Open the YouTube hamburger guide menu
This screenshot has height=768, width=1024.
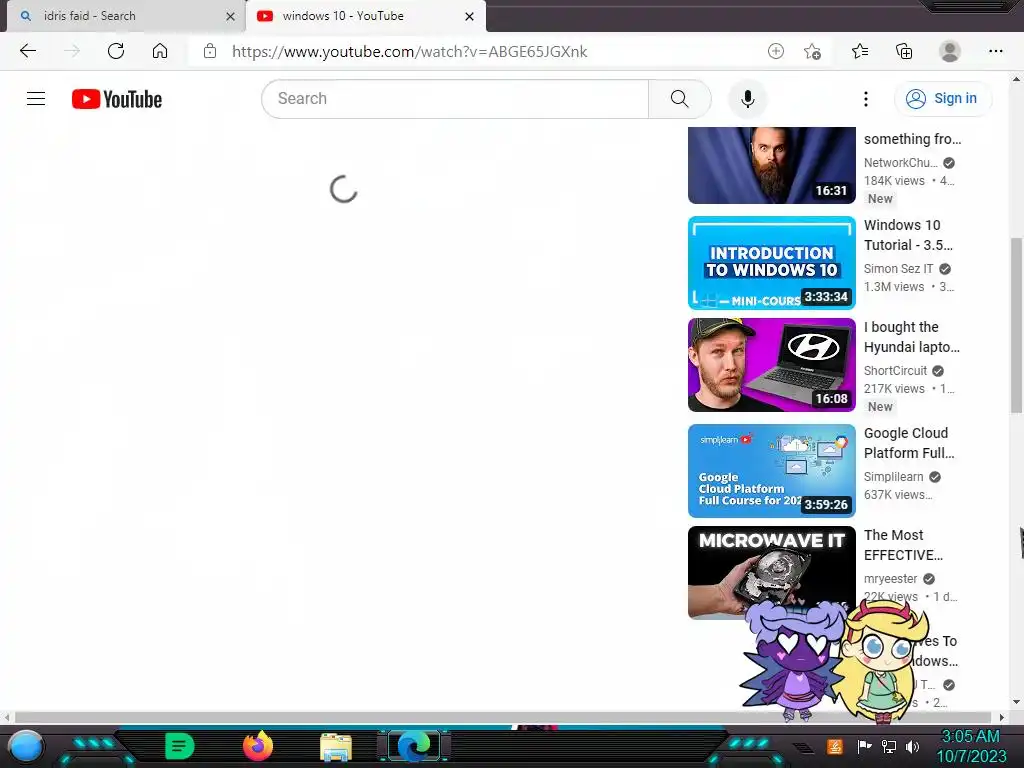tap(36, 99)
